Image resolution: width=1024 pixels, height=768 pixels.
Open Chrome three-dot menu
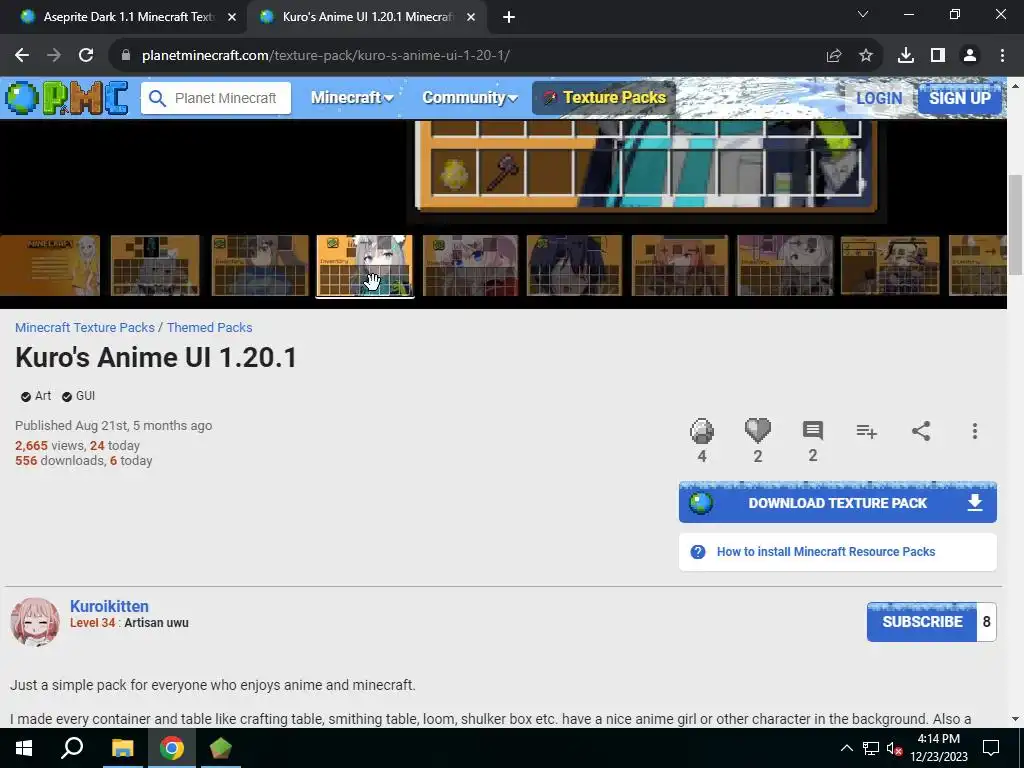click(x=1002, y=56)
